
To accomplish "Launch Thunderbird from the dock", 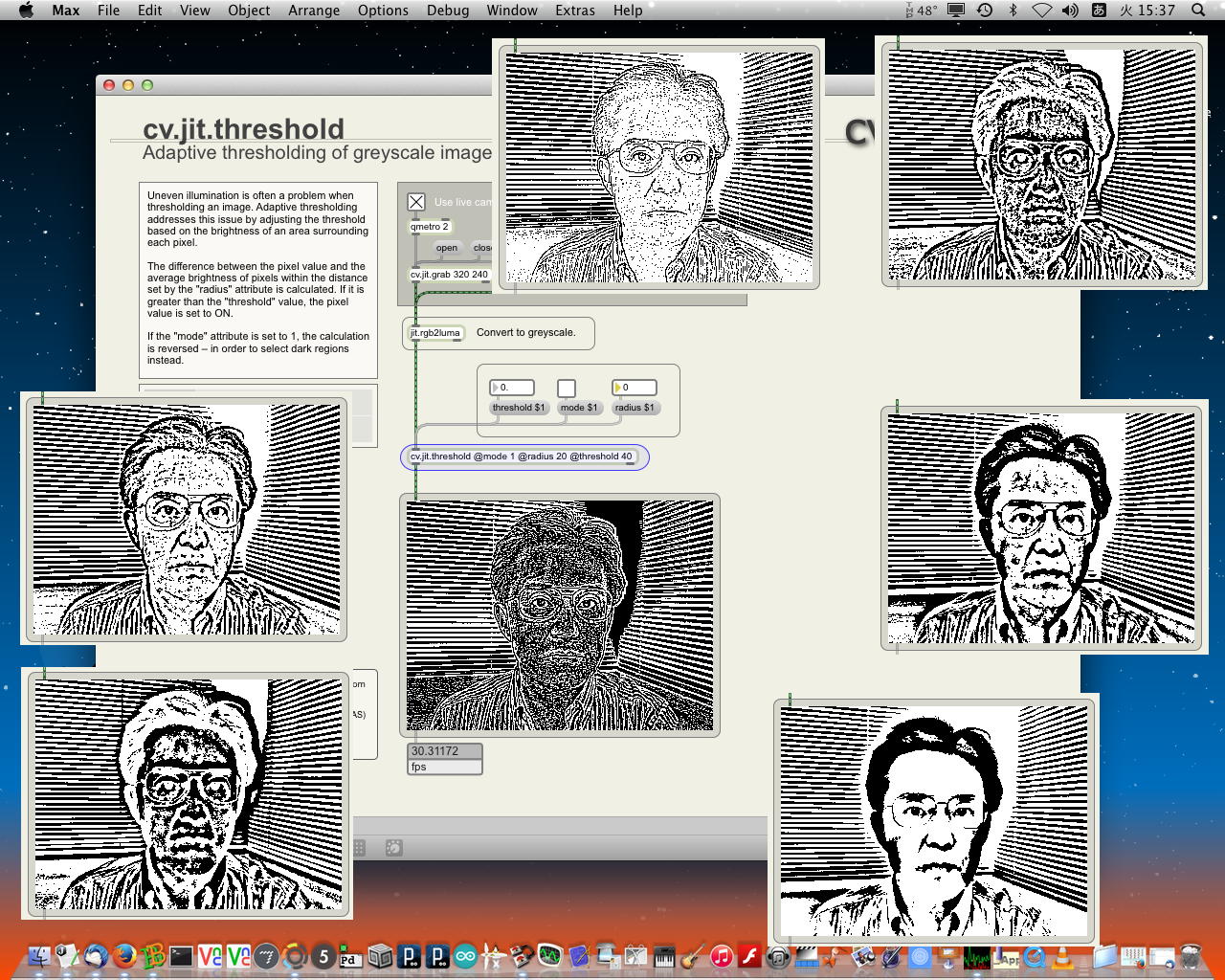I will (95, 955).
